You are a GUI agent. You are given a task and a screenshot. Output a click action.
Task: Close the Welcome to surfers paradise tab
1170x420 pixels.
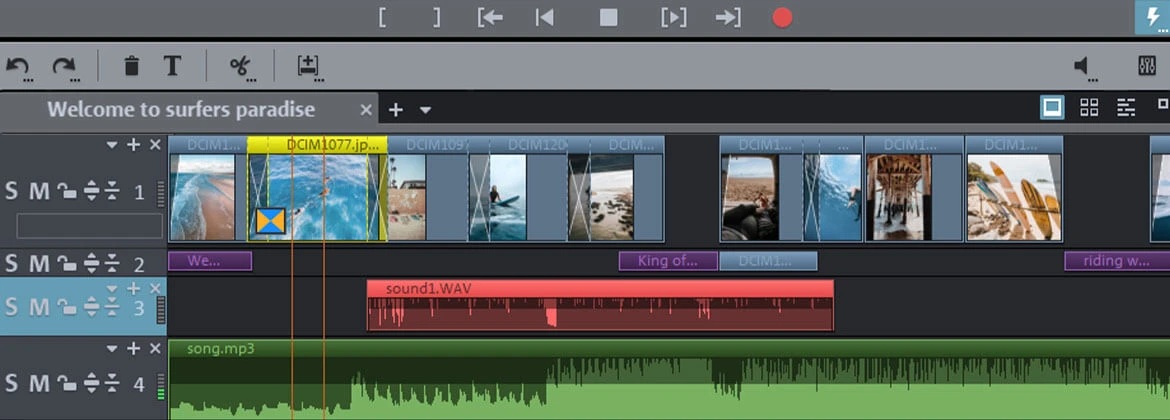366,110
